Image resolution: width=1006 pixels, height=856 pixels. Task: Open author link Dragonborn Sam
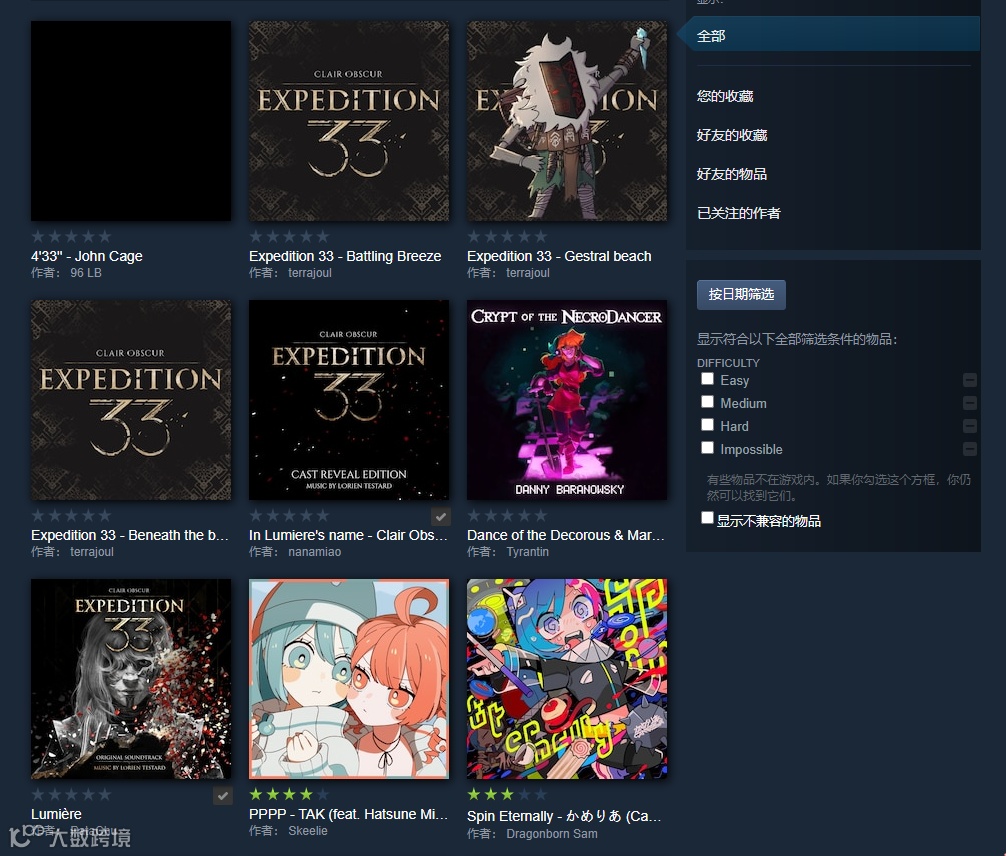[x=552, y=834]
